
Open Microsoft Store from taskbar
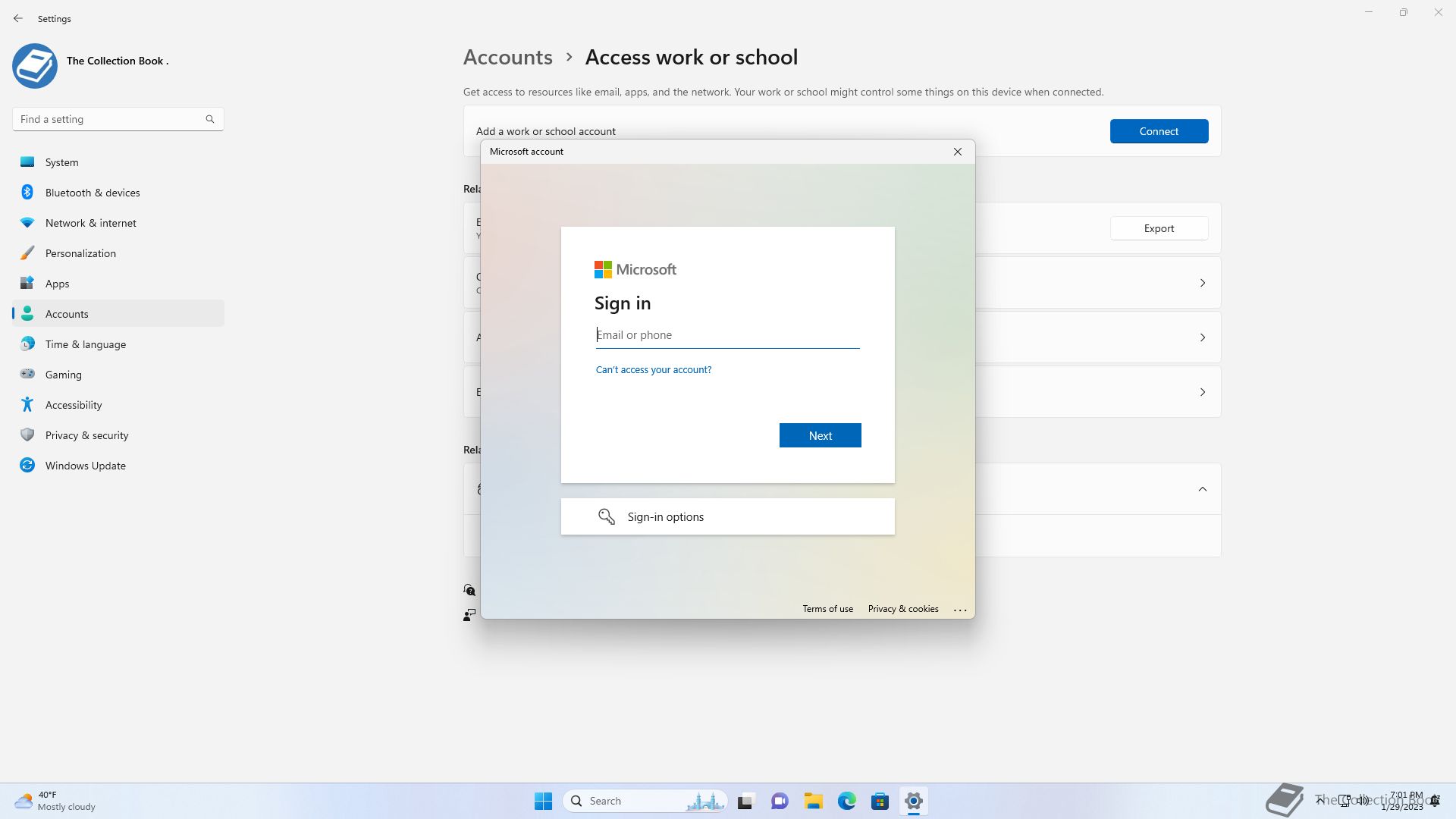pos(880,801)
